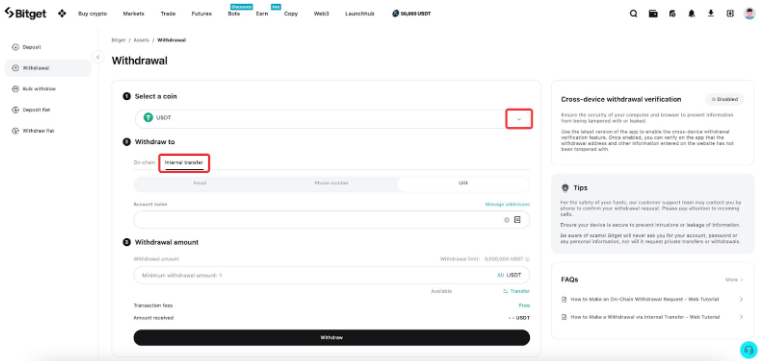Click the black Withdraw button
This screenshot has height=361, width=761.
[331, 337]
